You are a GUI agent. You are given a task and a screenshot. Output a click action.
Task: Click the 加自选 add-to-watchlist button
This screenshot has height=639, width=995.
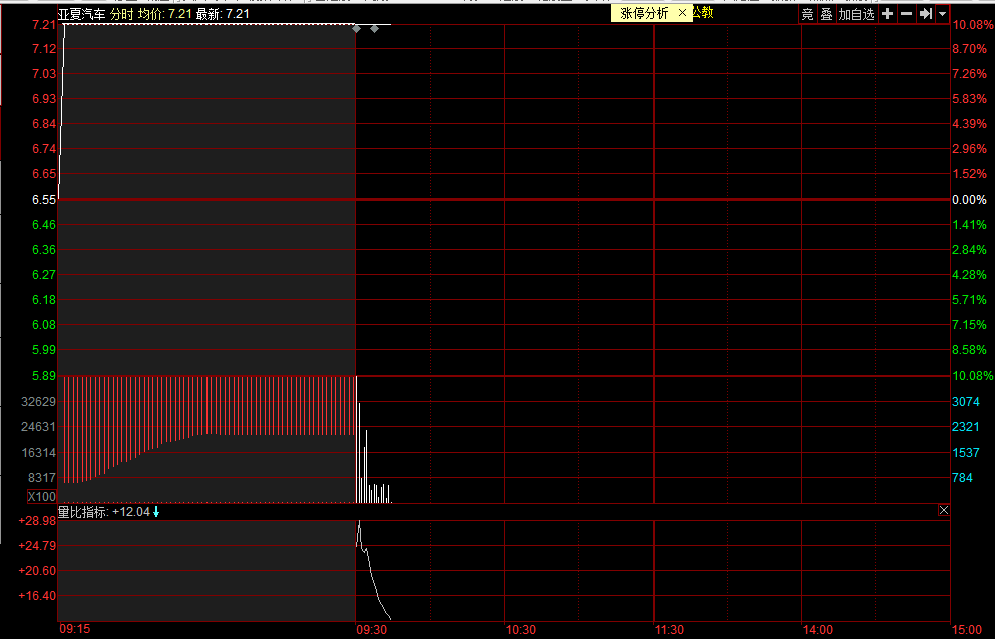click(856, 14)
